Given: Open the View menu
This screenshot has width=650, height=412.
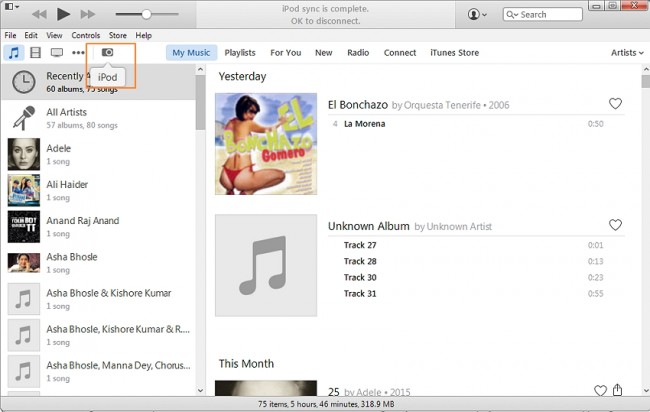Looking at the screenshot, I should [54, 36].
